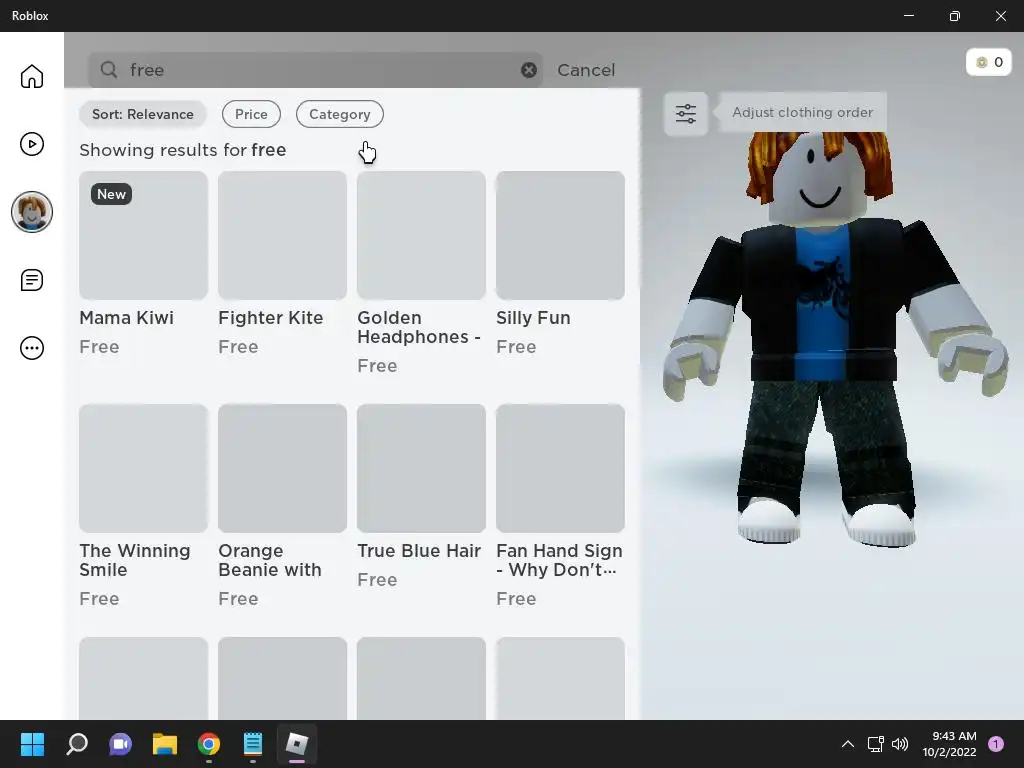Open the notification badge in tray
Viewport: 1024px width, 768px height.
click(996, 744)
